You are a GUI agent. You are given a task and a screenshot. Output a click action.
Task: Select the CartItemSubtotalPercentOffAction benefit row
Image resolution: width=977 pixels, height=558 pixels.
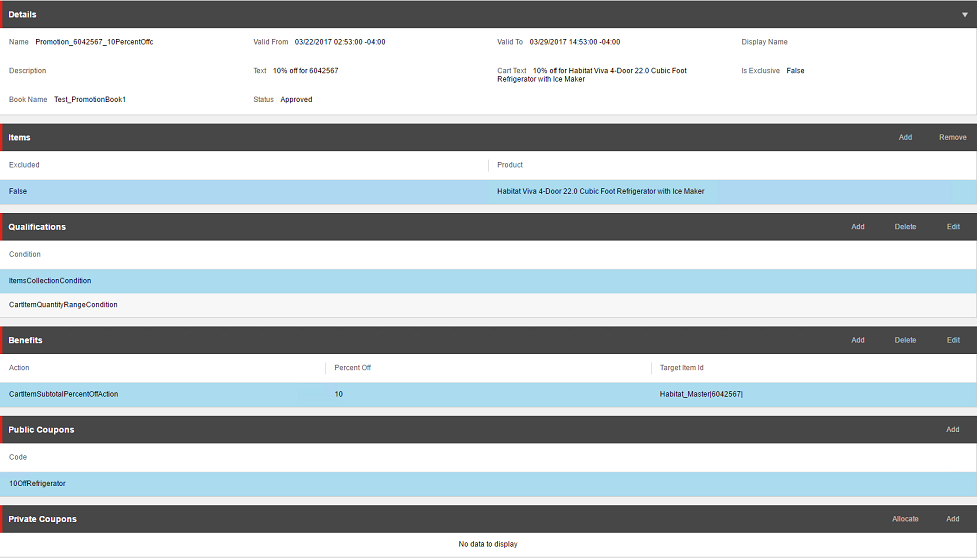pyautogui.click(x=64, y=394)
